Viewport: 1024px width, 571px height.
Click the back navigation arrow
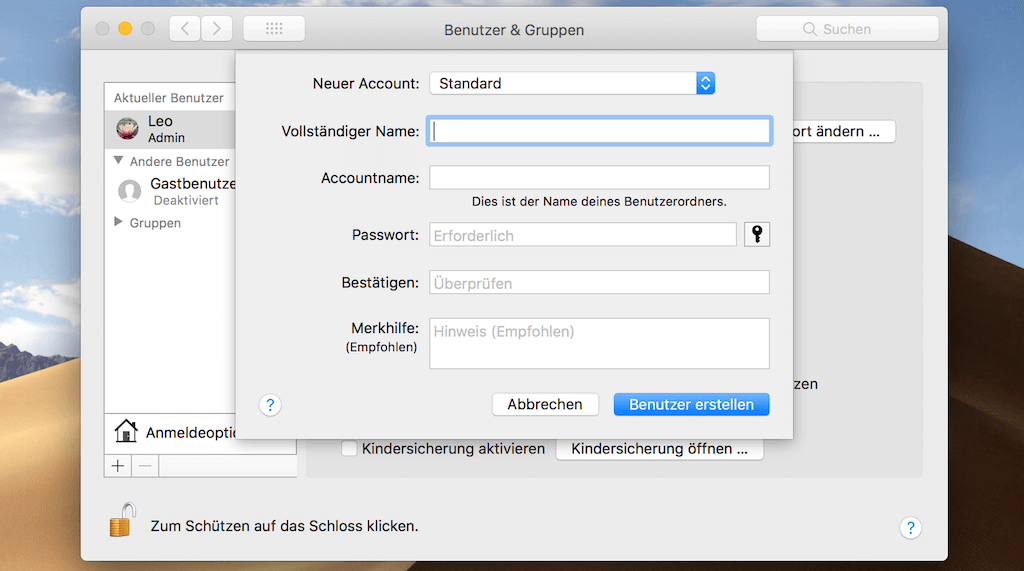tap(185, 29)
